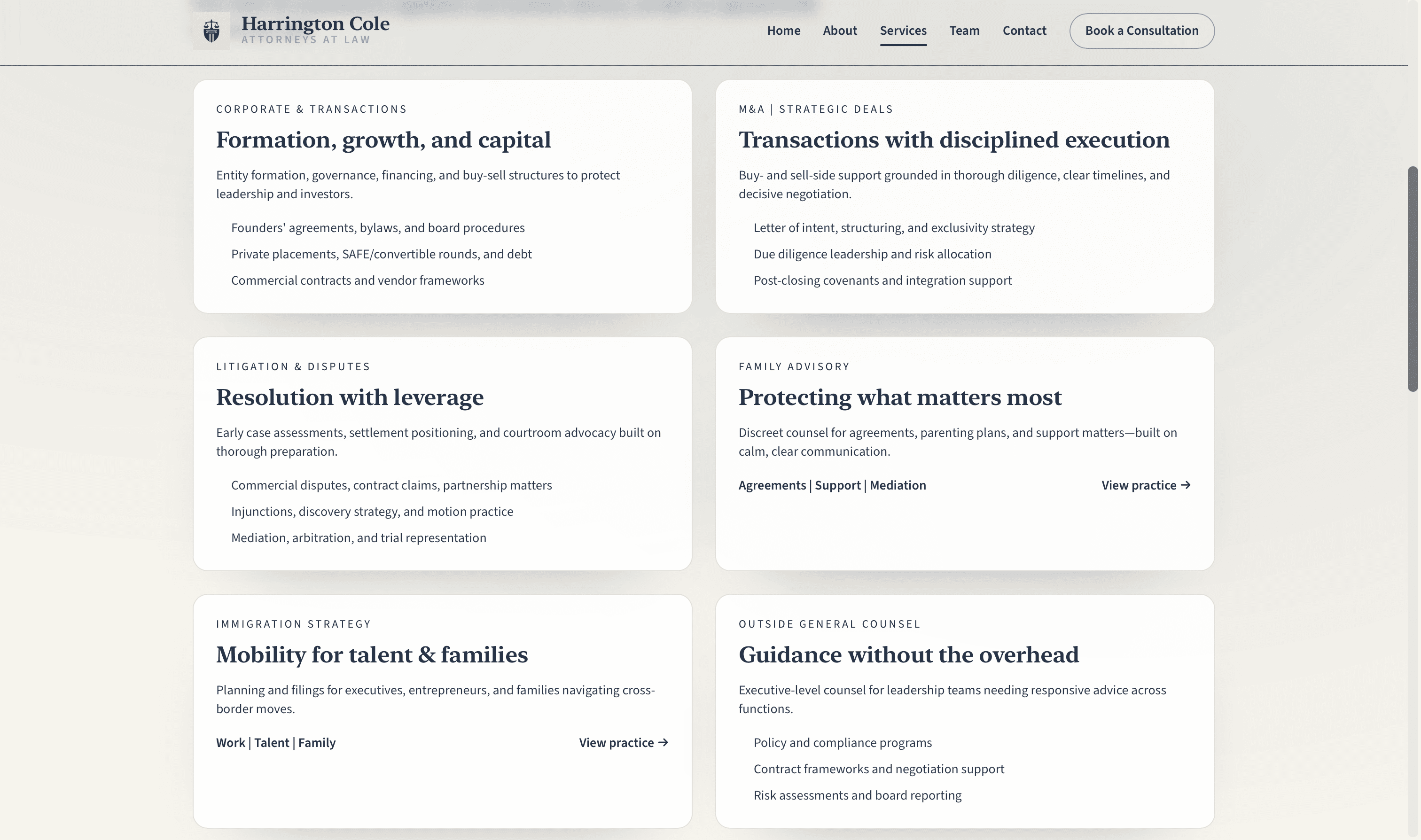Open the Team page from the navigation

point(965,31)
